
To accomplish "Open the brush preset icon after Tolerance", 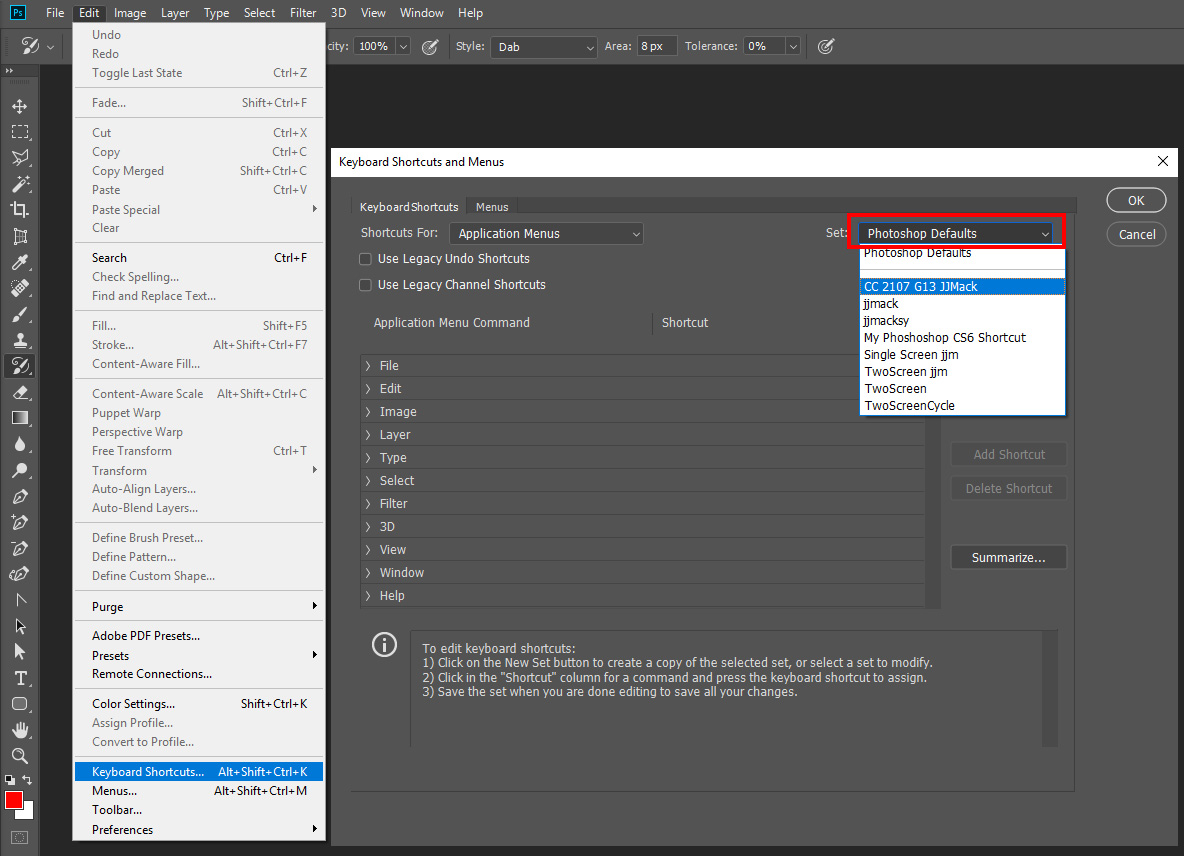I will point(826,46).
